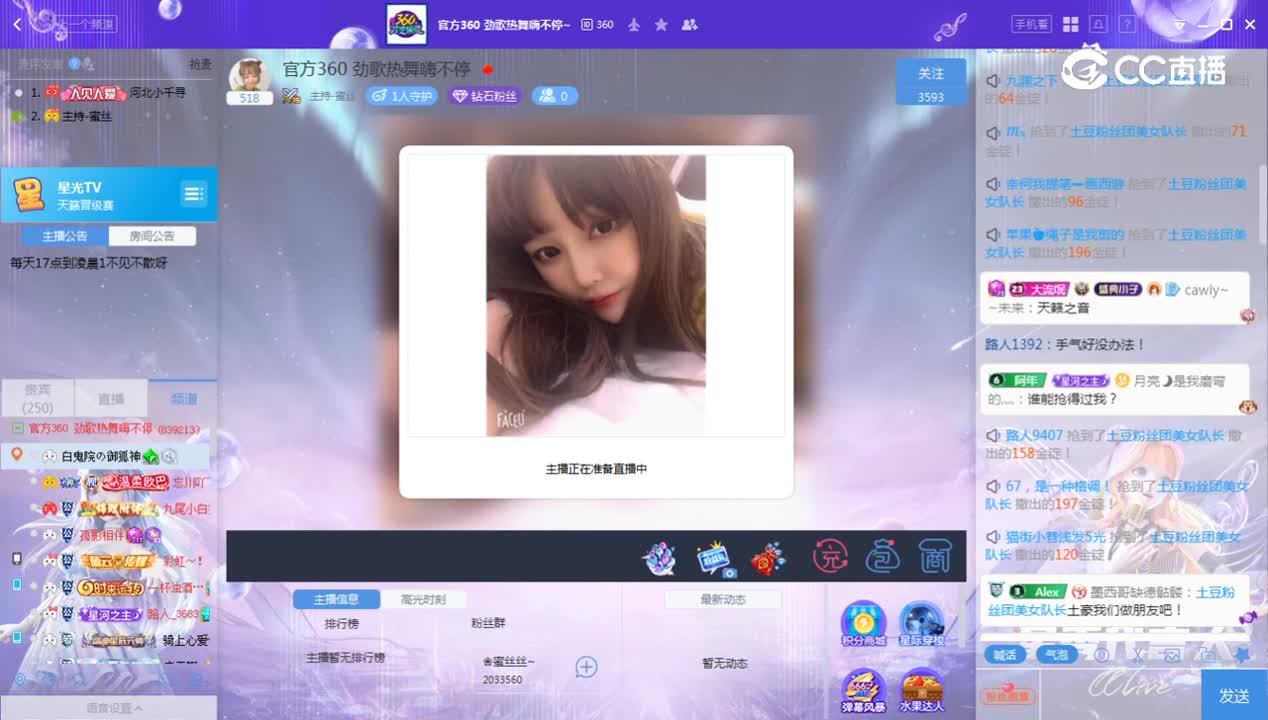Favorite the room with the star icon
1268x720 pixels.
click(661, 24)
